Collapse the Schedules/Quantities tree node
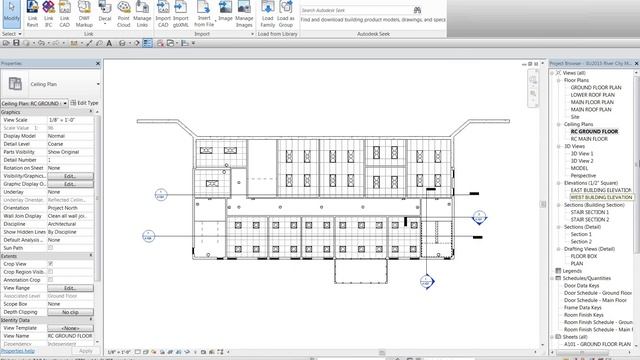Viewport: 640px width, 360px height. click(552, 278)
